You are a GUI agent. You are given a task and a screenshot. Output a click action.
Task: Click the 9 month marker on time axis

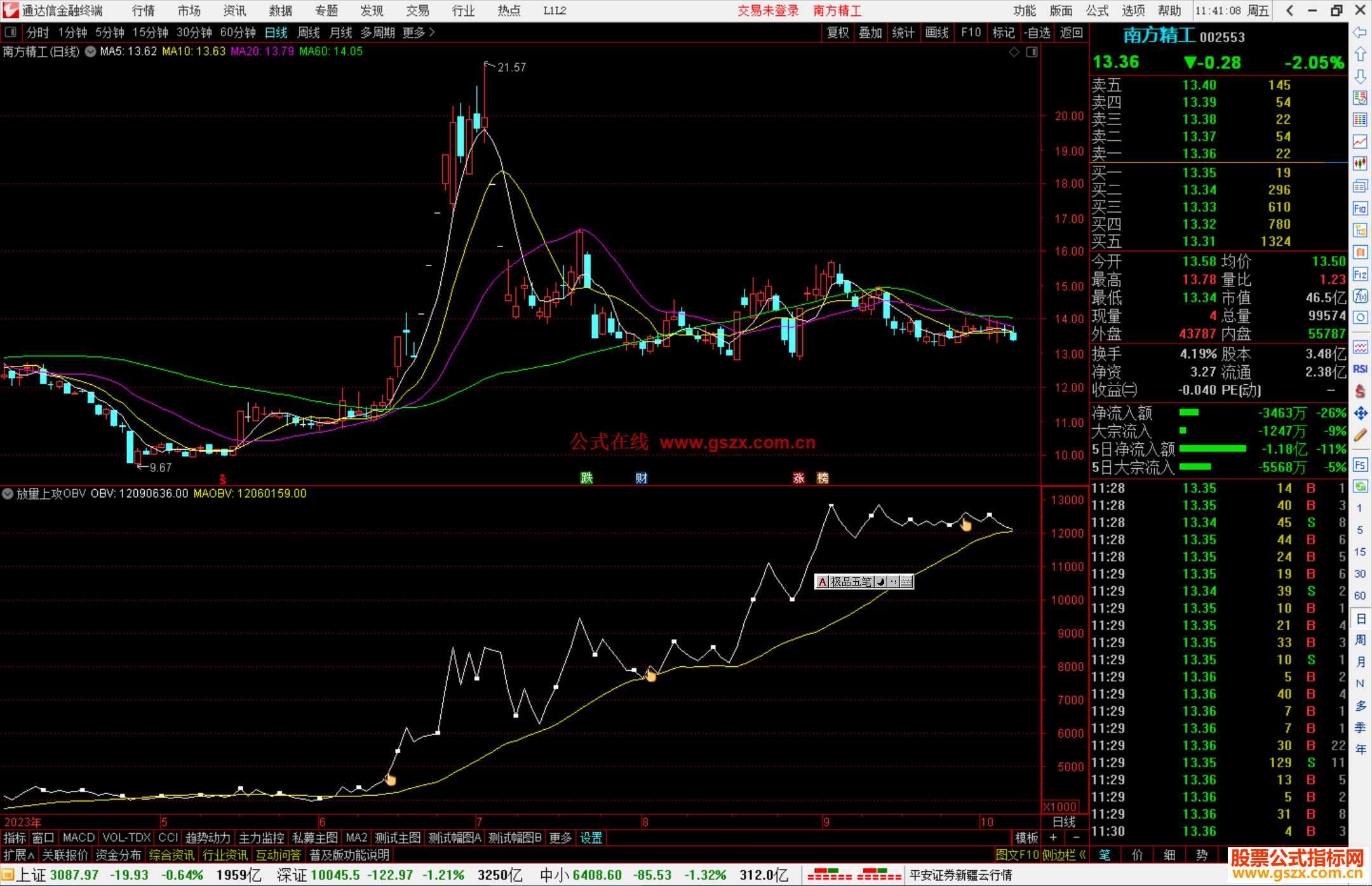point(826,822)
